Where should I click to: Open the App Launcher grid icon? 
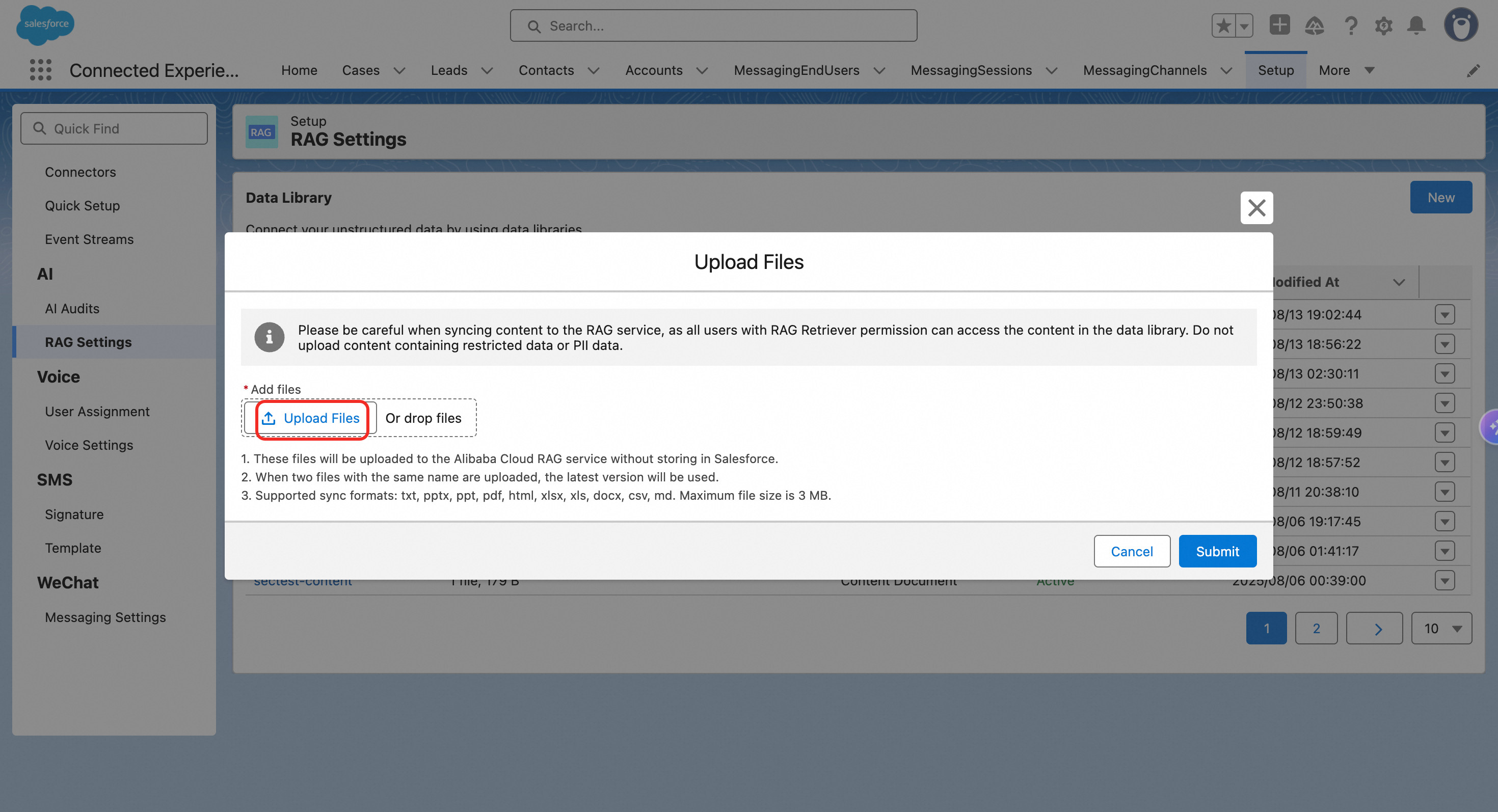pos(41,70)
